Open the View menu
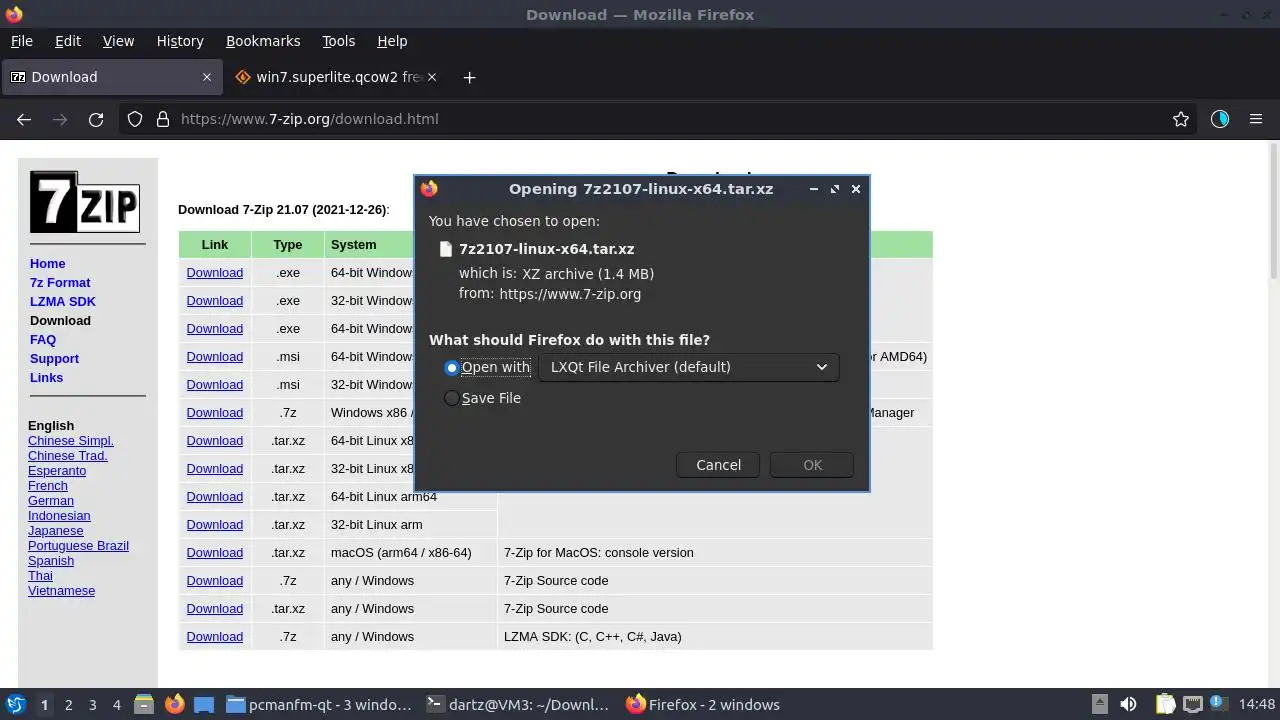Image resolution: width=1280 pixels, height=720 pixels. (118, 41)
